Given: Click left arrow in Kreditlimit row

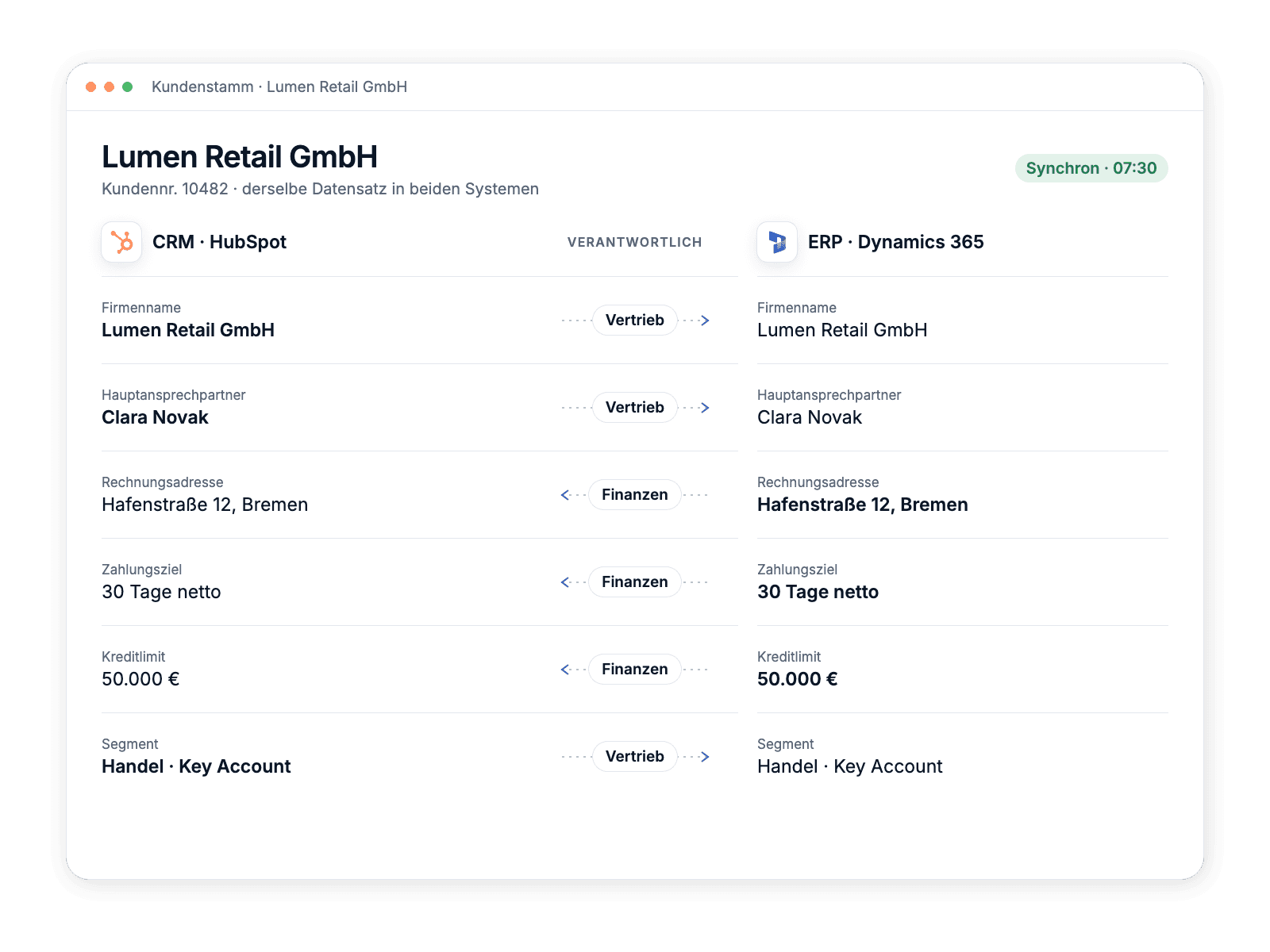Looking at the screenshot, I should [x=566, y=670].
